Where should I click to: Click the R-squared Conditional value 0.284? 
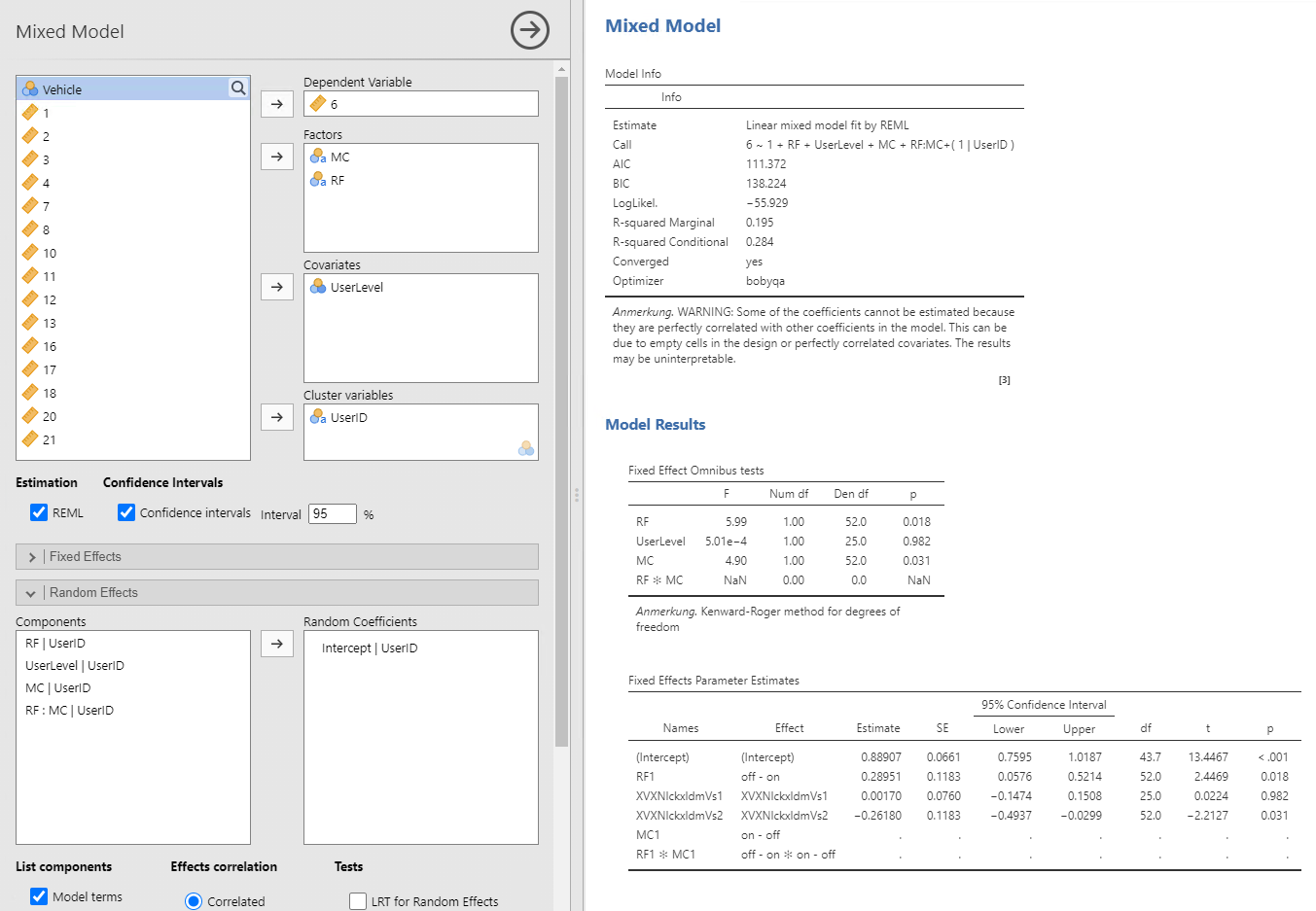click(x=760, y=242)
